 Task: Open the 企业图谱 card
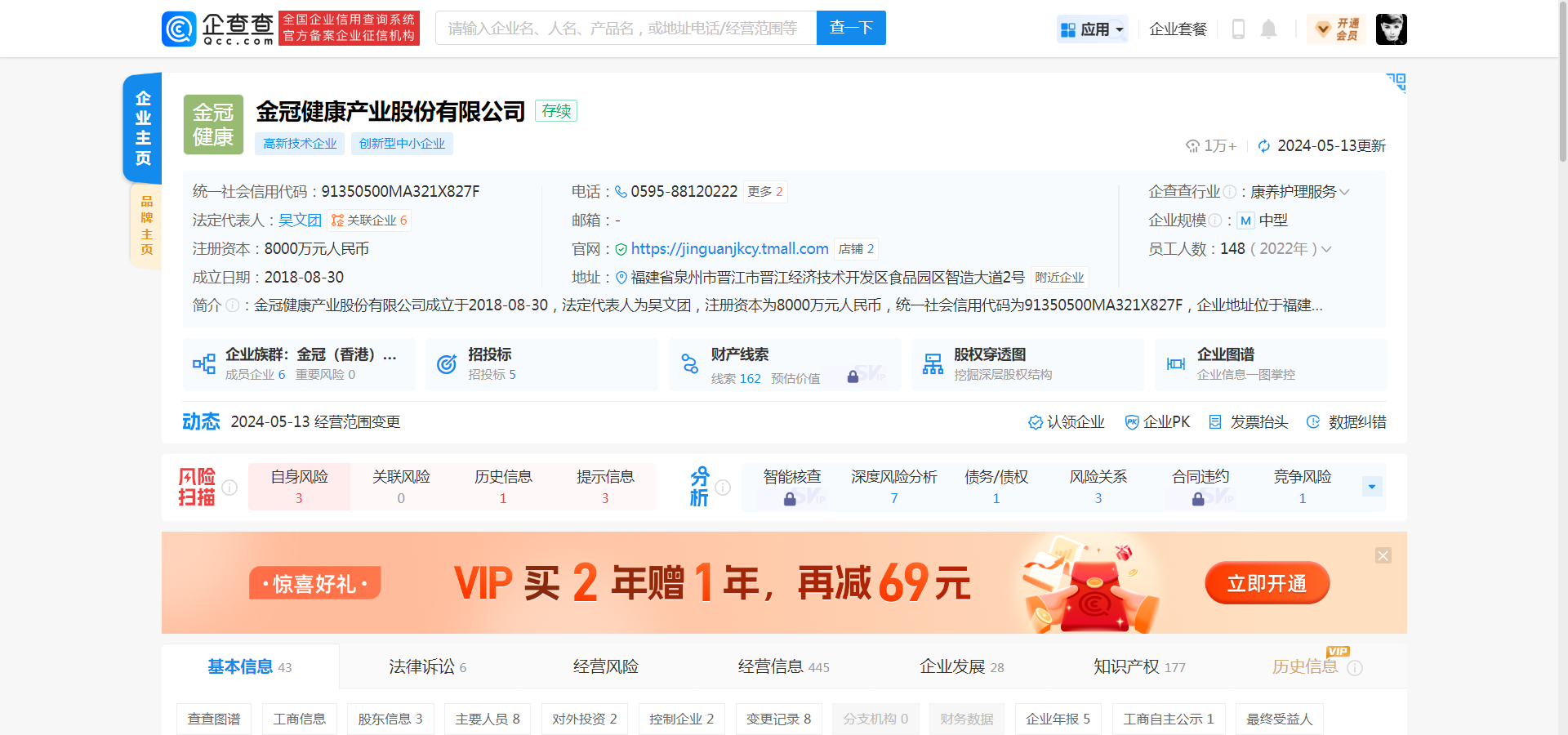1271,364
